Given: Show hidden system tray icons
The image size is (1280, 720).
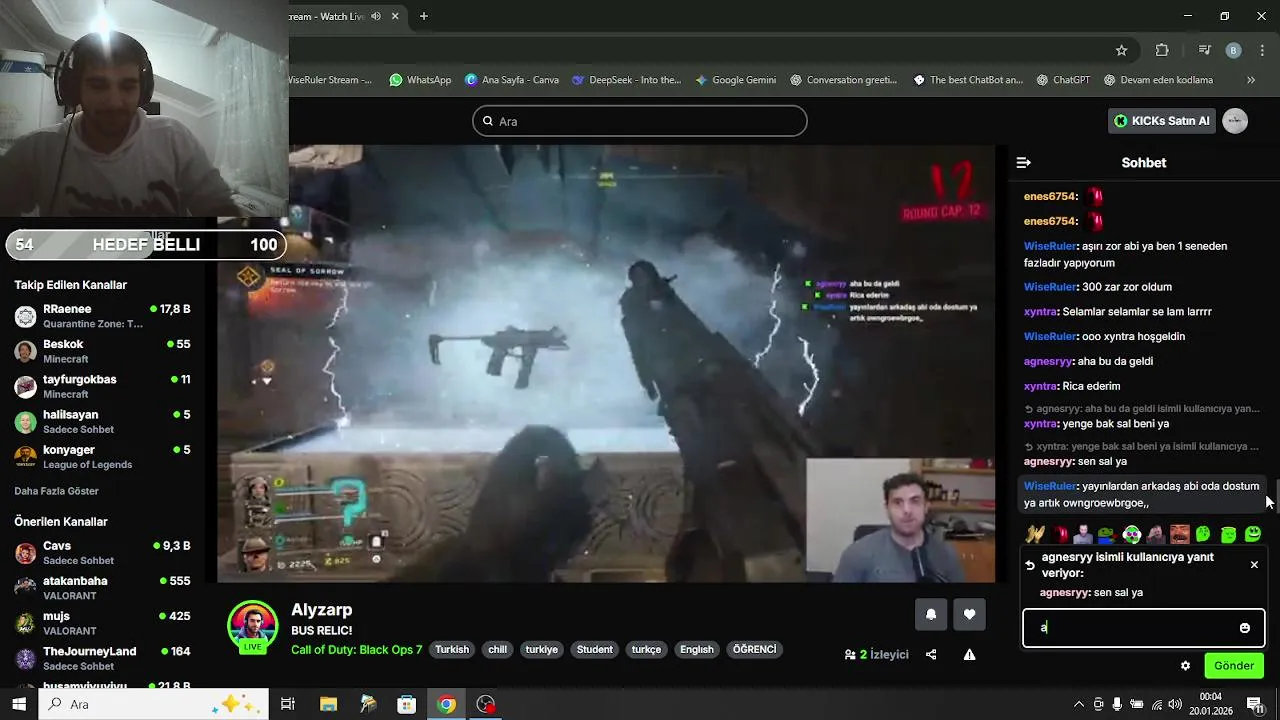Looking at the screenshot, I should (1078, 704).
